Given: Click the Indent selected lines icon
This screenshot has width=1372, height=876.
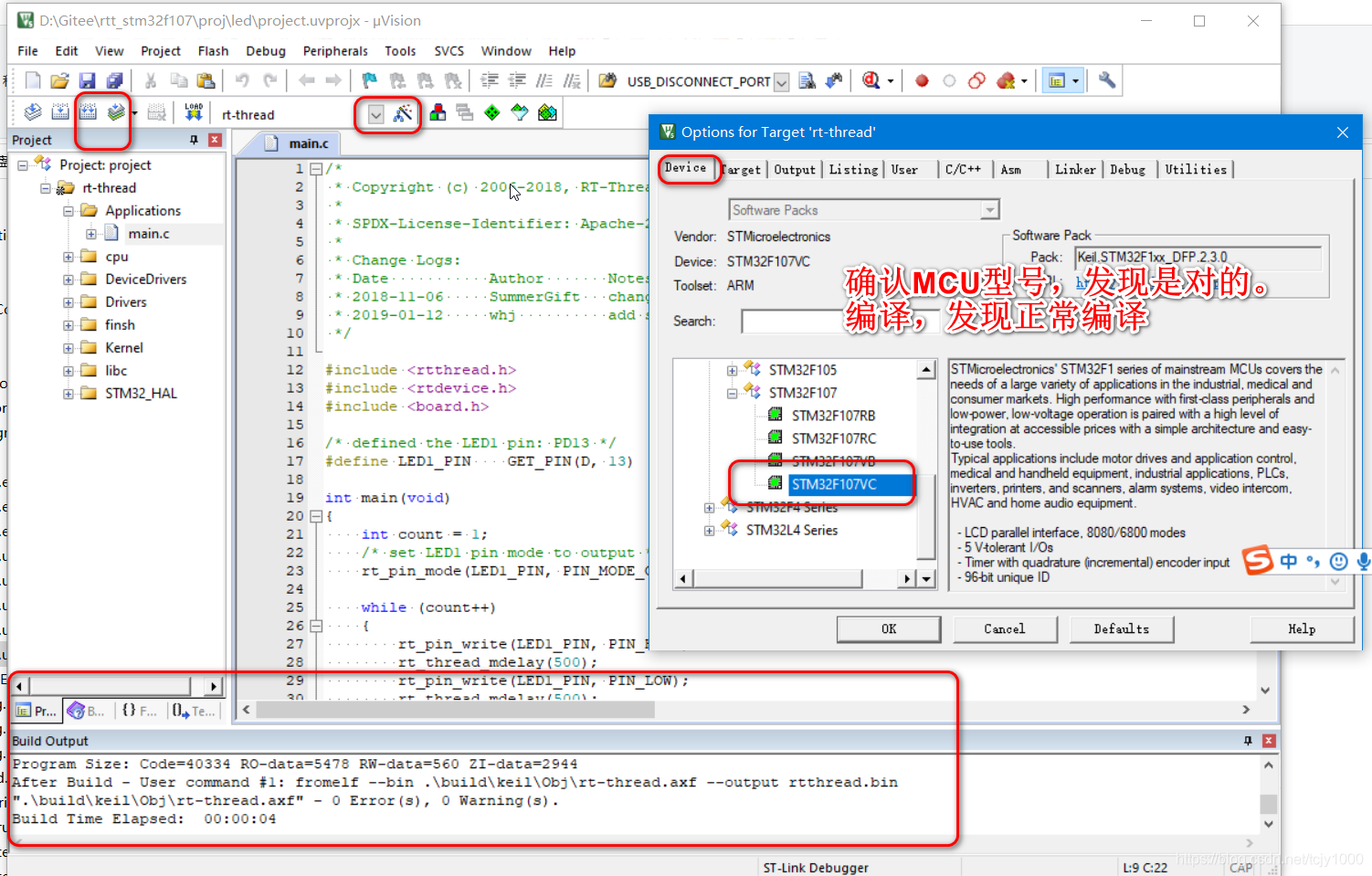Looking at the screenshot, I should 490,80.
